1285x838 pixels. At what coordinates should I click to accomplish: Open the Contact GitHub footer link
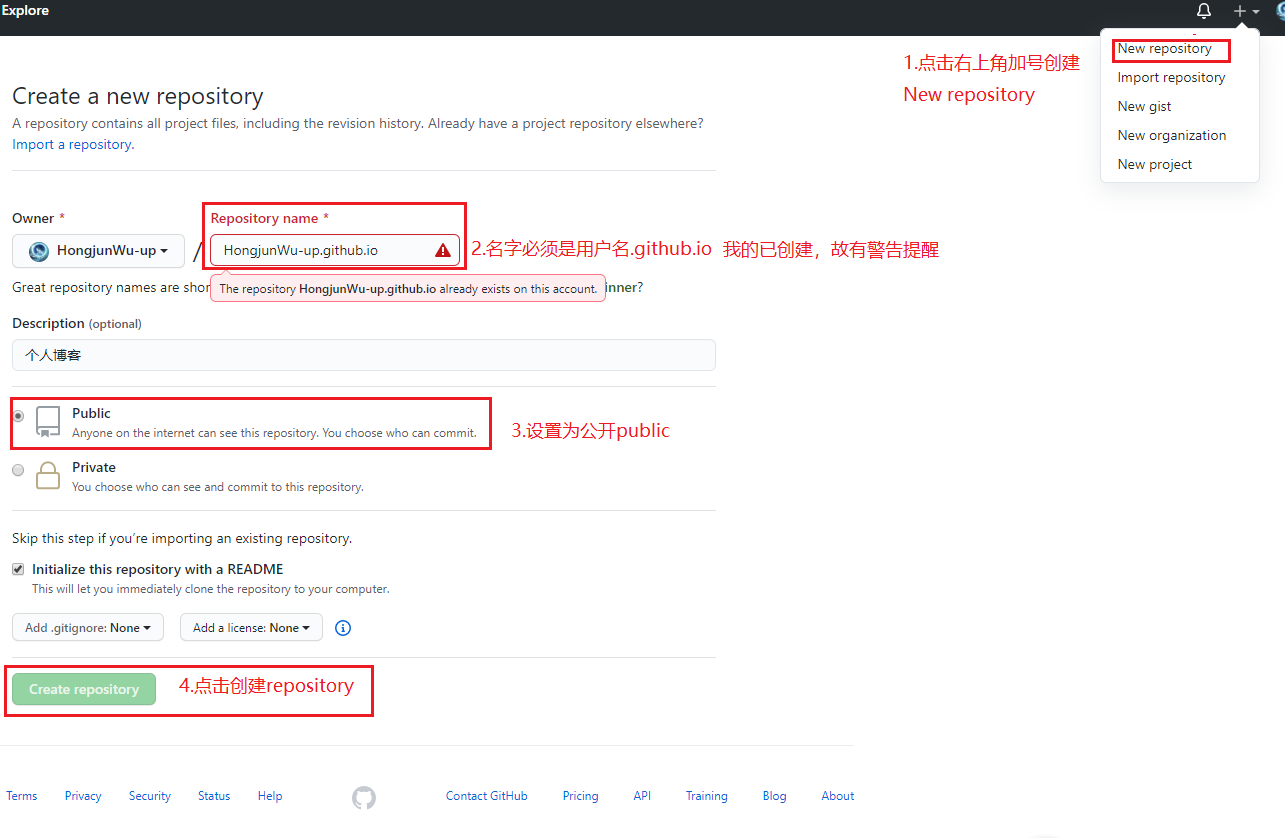[487, 796]
